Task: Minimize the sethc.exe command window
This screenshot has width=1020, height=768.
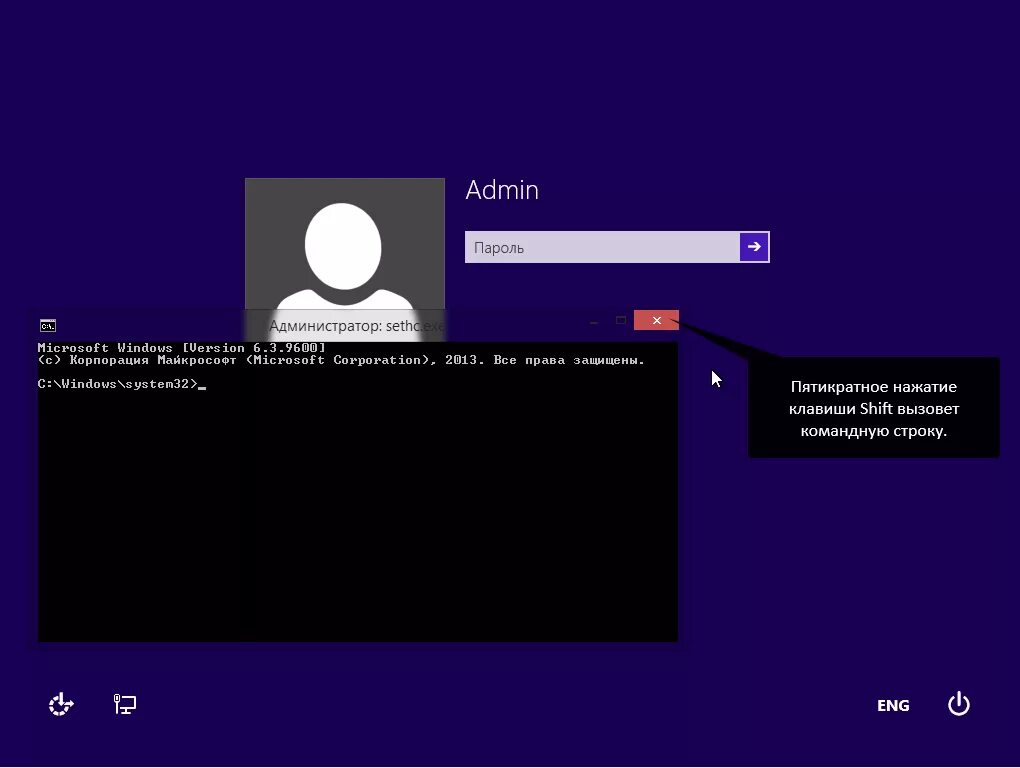Action: tap(593, 320)
